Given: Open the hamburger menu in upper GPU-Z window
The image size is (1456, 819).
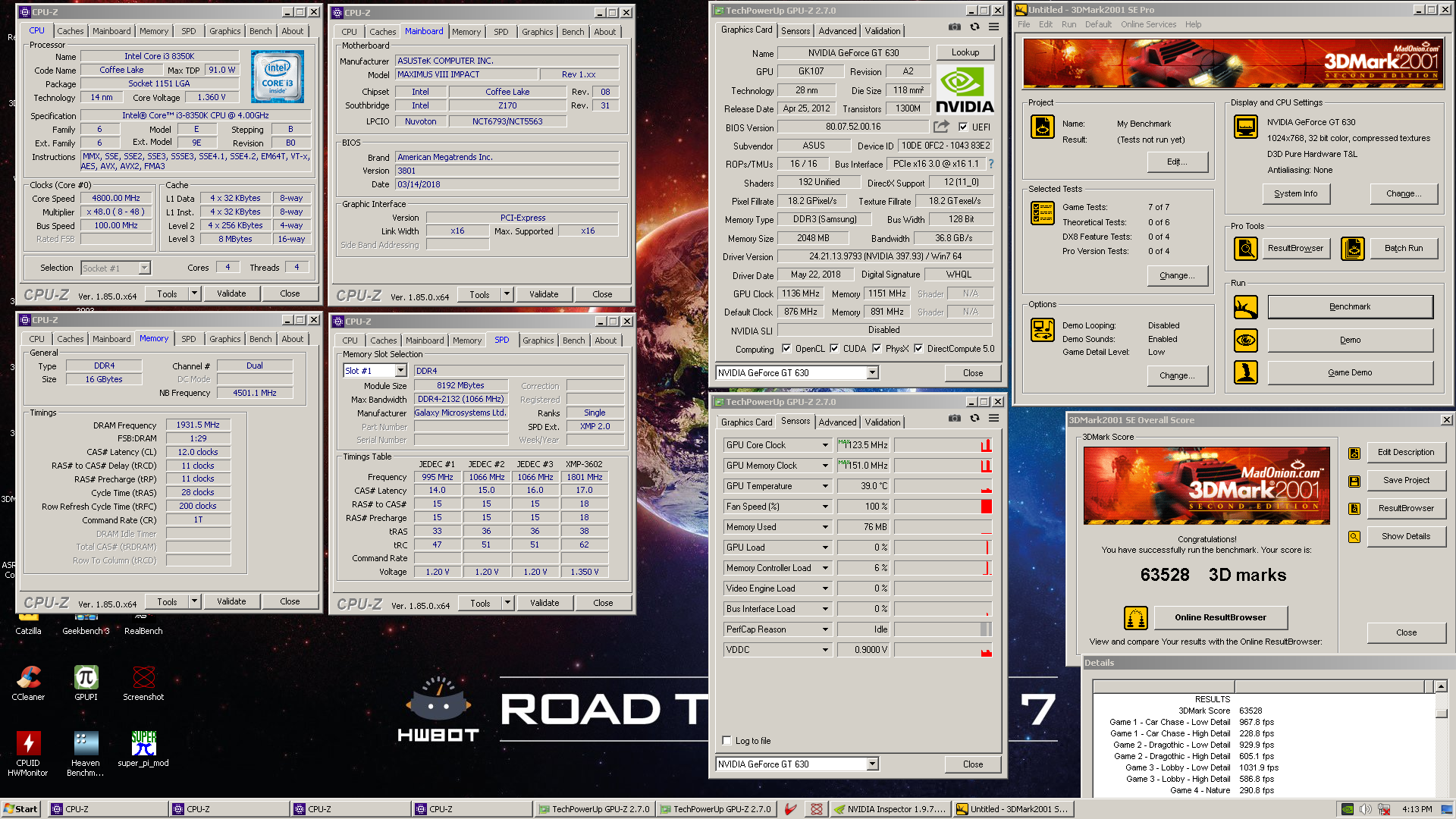Looking at the screenshot, I should pos(993,27).
